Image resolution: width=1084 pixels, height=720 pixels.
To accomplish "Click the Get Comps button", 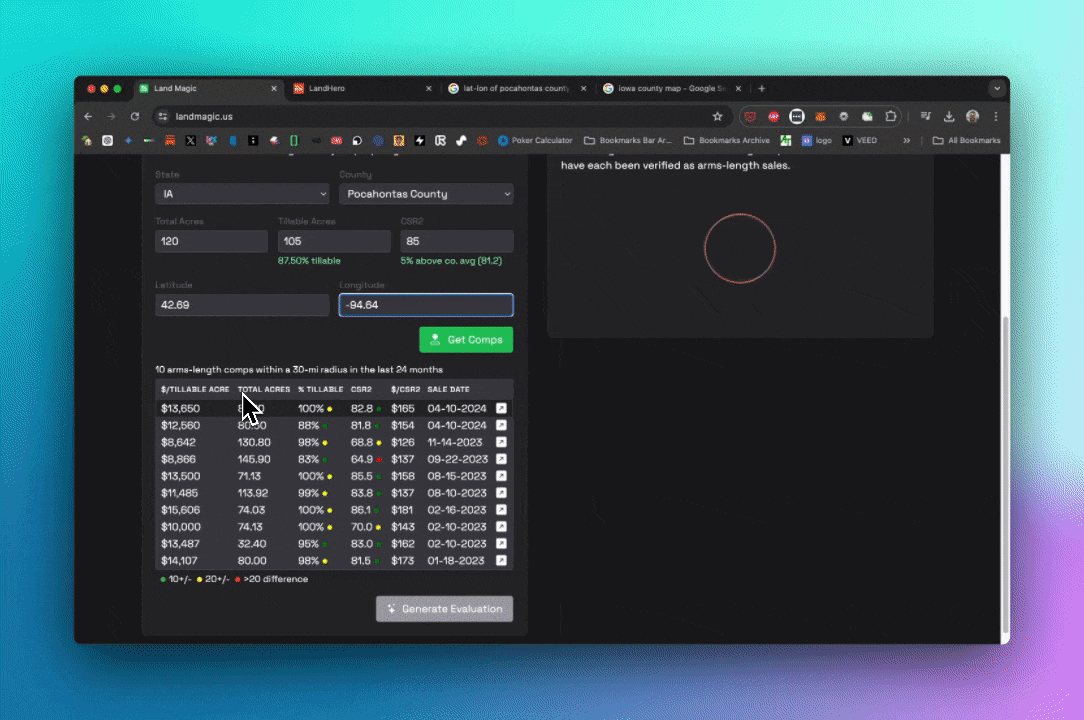I will [x=466, y=340].
